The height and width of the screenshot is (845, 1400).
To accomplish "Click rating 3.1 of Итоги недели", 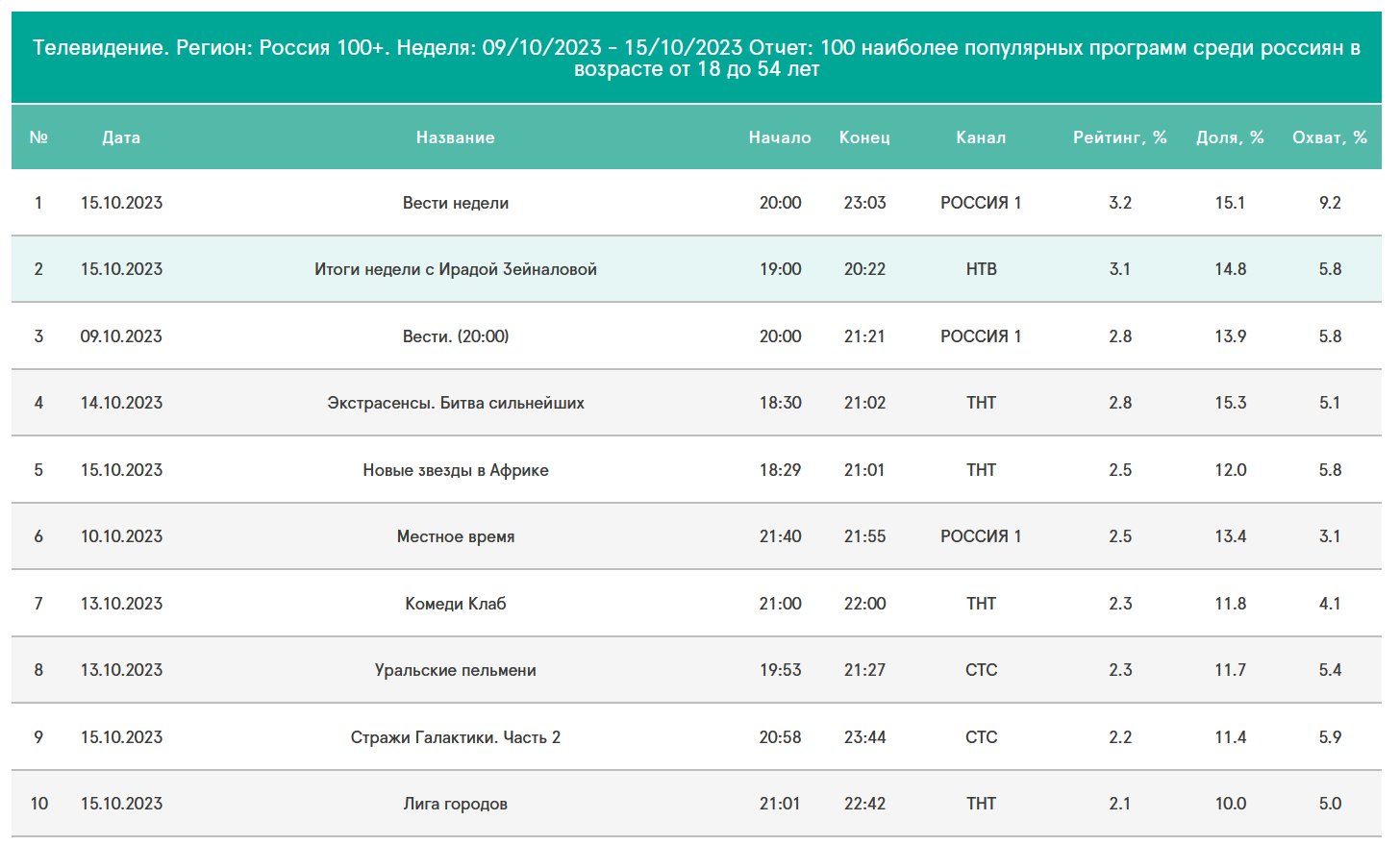I will click(1120, 269).
